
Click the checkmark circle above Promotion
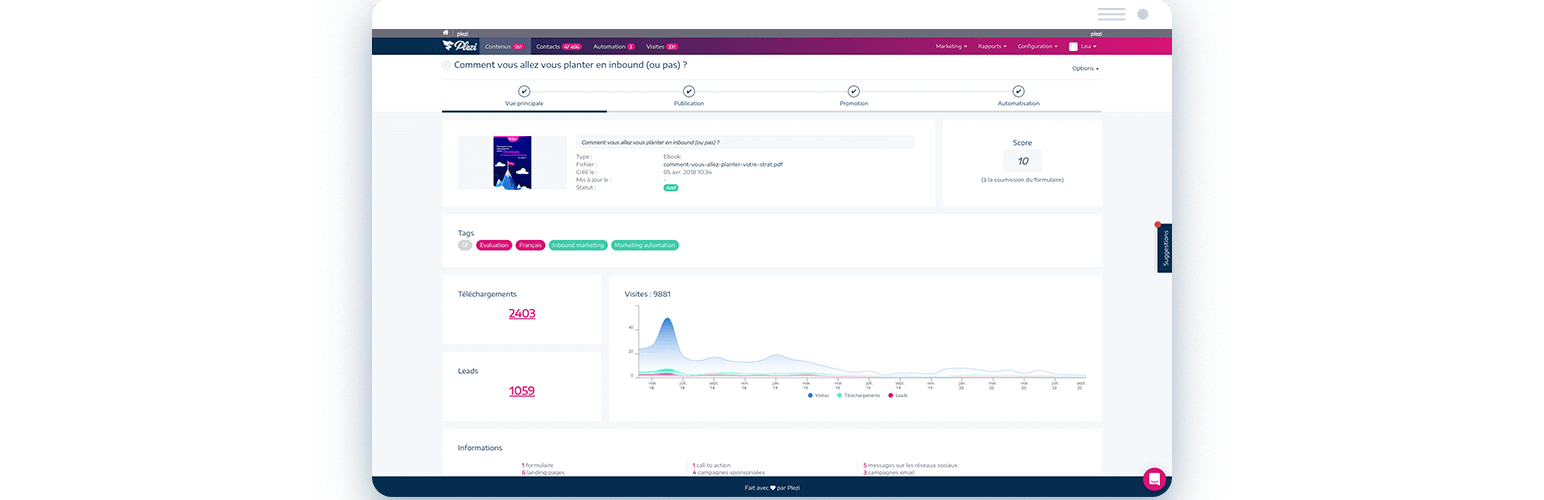tap(853, 91)
